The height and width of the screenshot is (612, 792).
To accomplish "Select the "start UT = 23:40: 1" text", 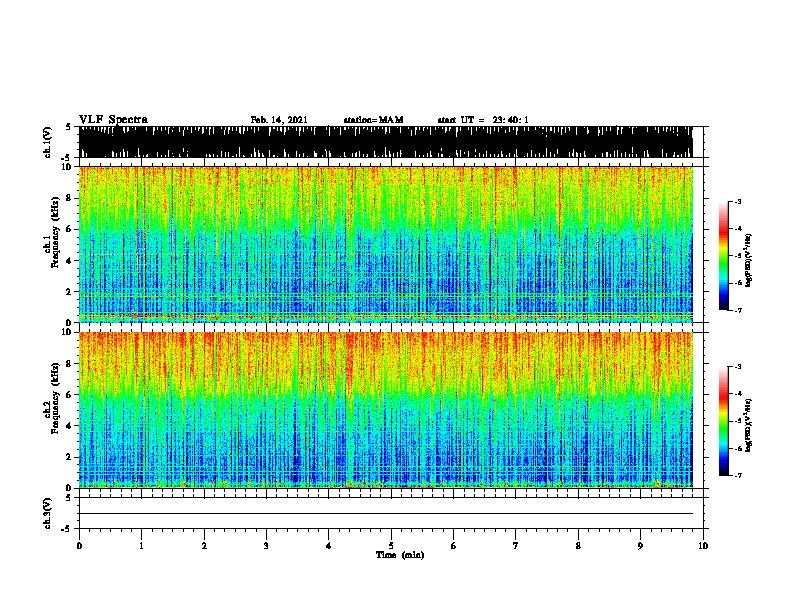I will point(483,120).
